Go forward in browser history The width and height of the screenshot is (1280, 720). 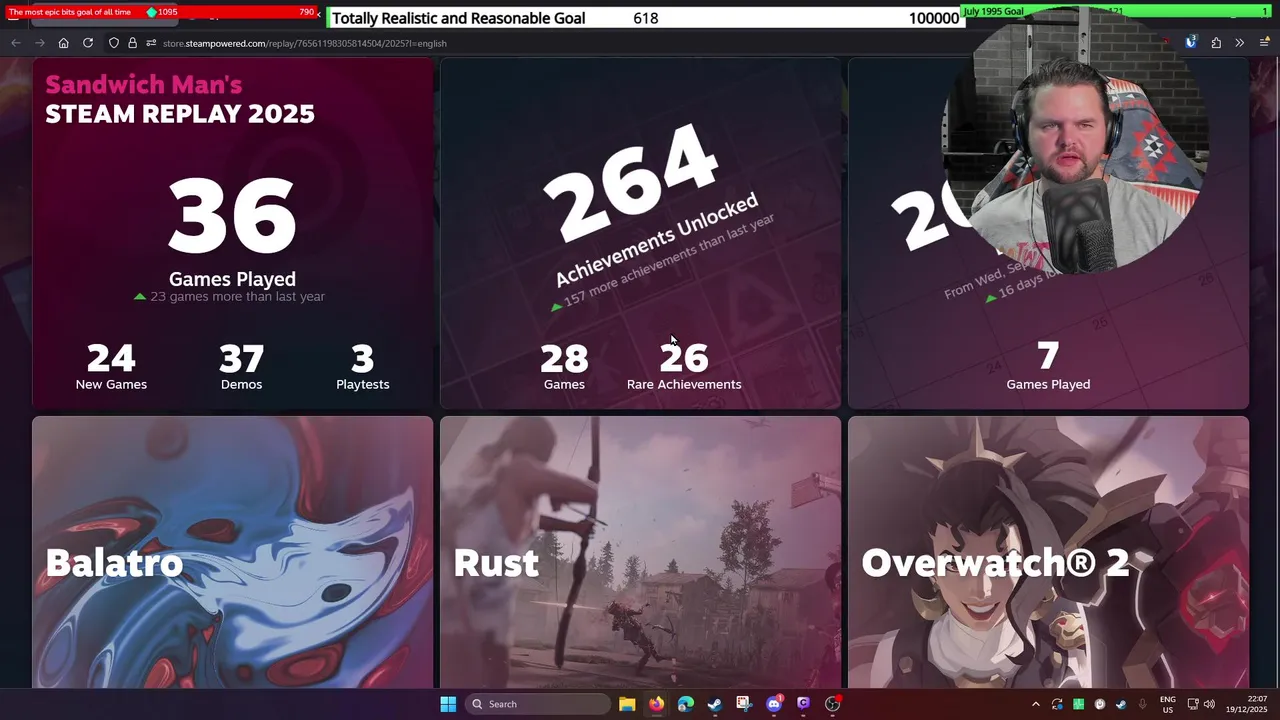(x=40, y=43)
